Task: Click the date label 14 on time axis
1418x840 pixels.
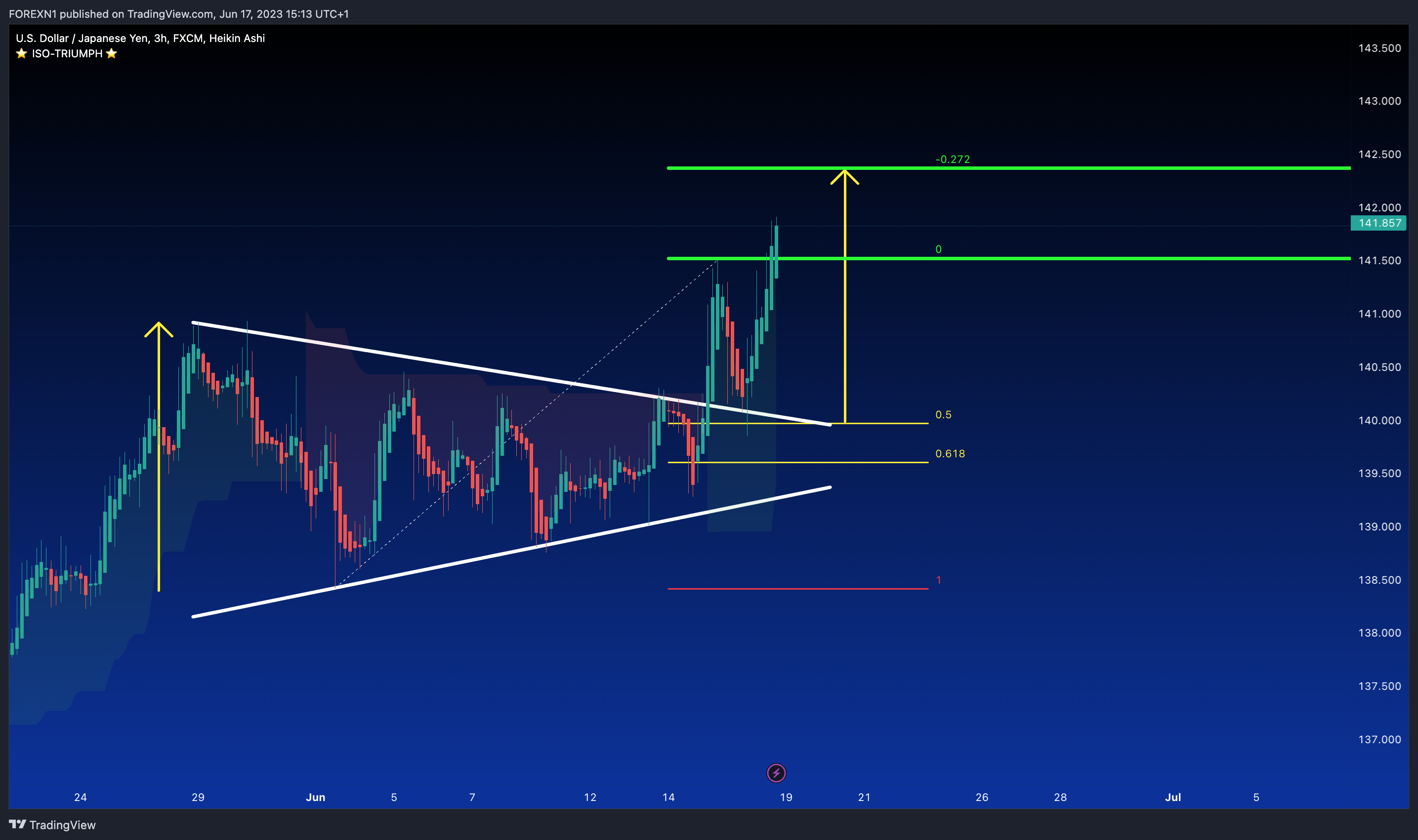Action: pos(668,797)
